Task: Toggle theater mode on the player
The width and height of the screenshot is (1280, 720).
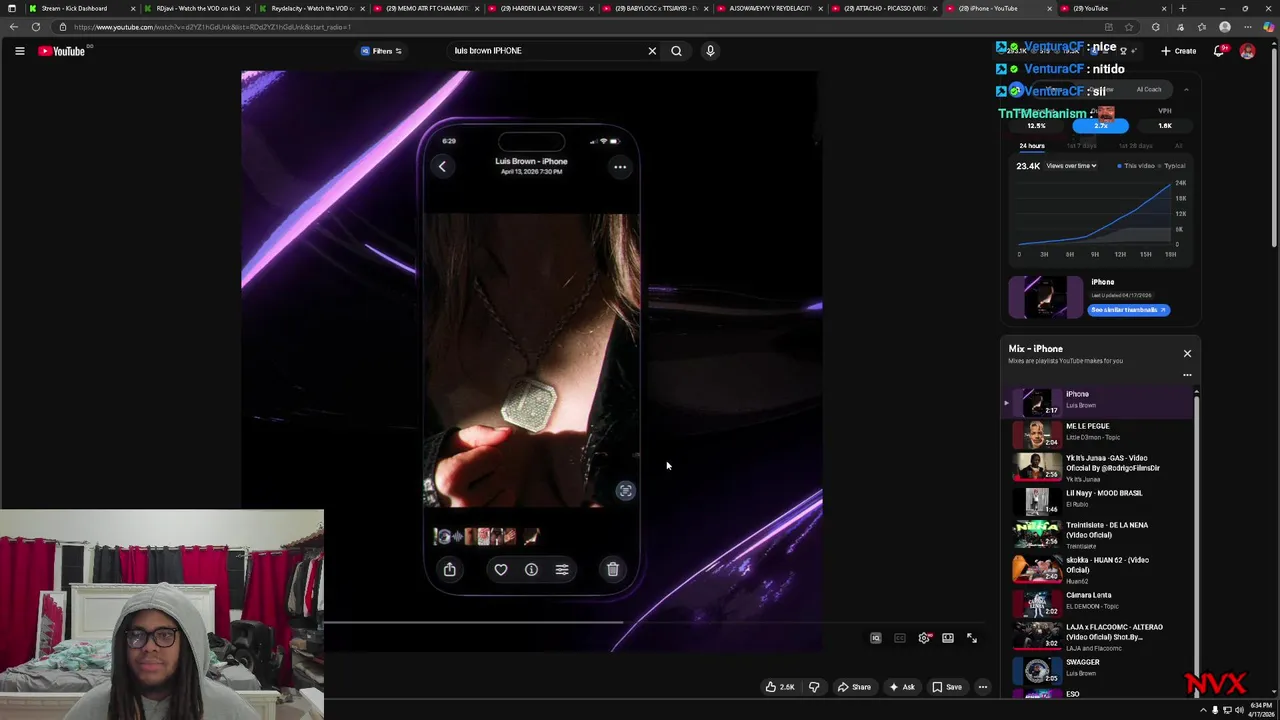Action: (948, 638)
